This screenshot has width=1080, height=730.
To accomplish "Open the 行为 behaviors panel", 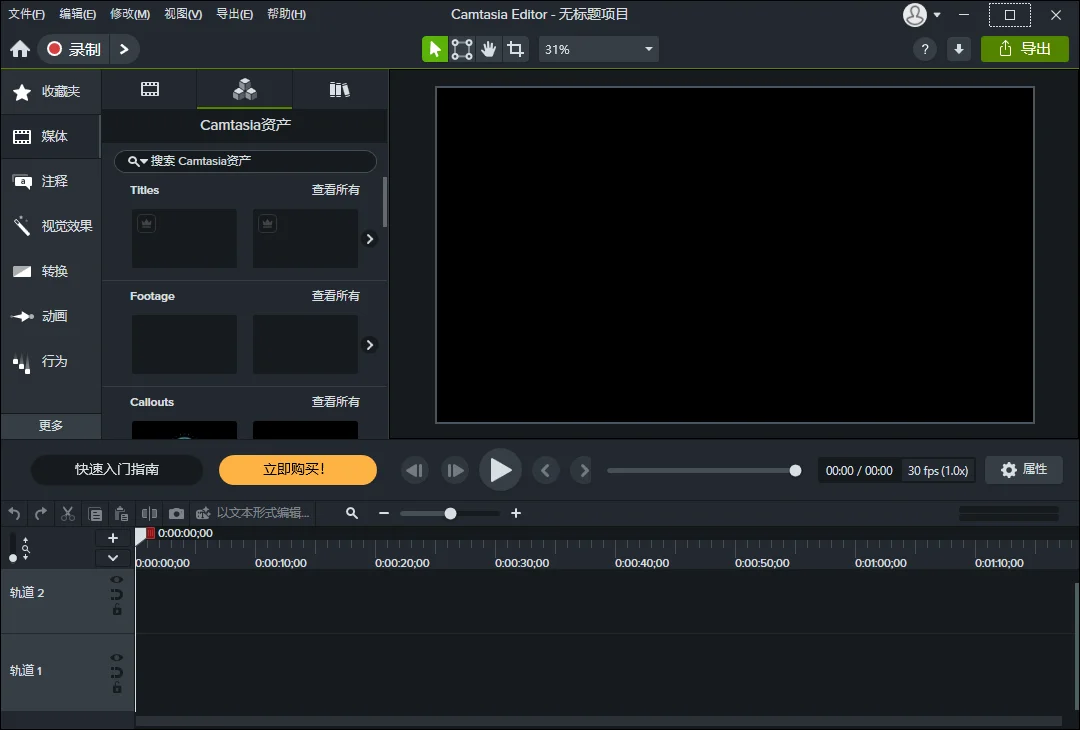I will tap(51, 361).
